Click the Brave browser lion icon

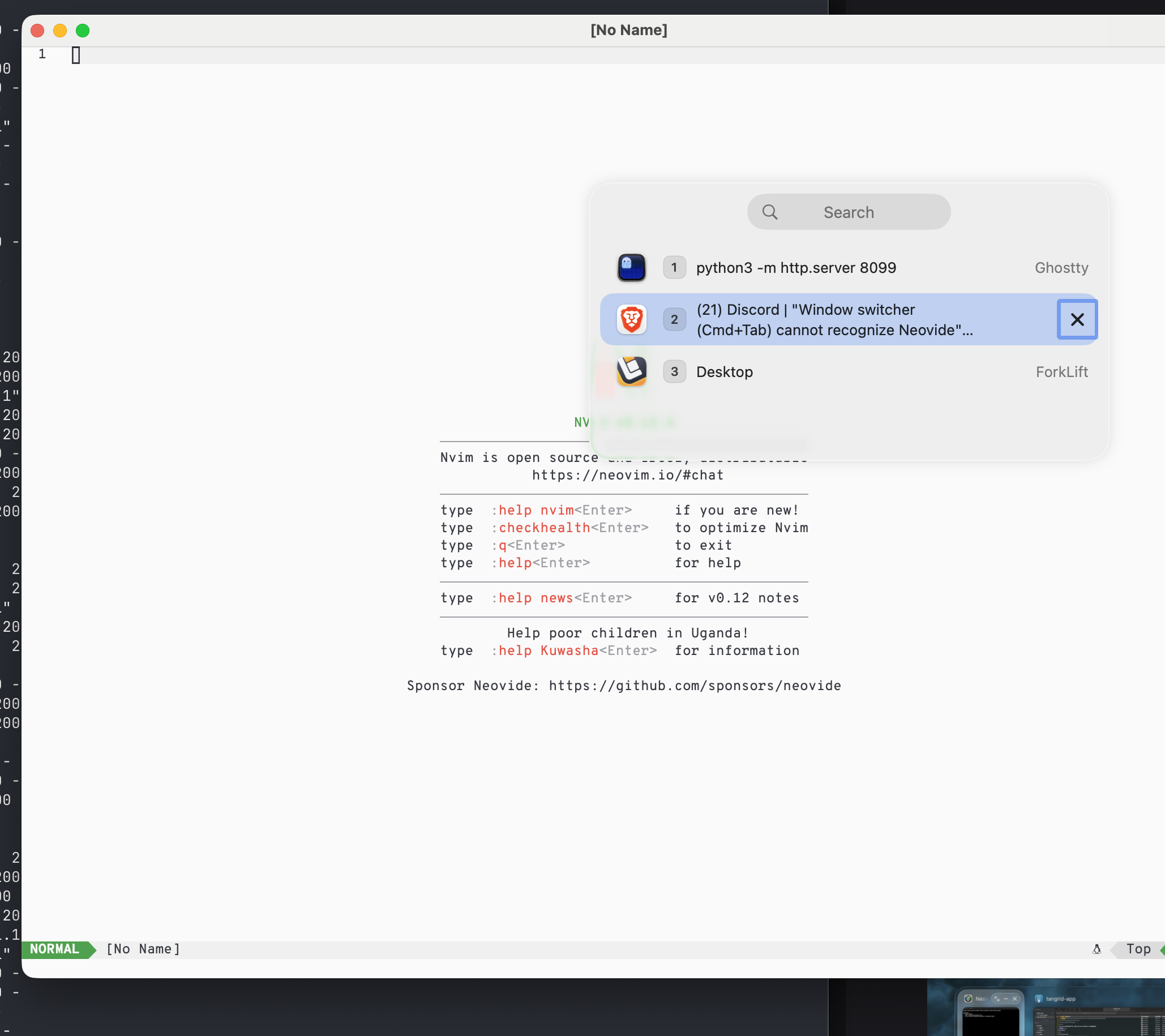click(631, 319)
